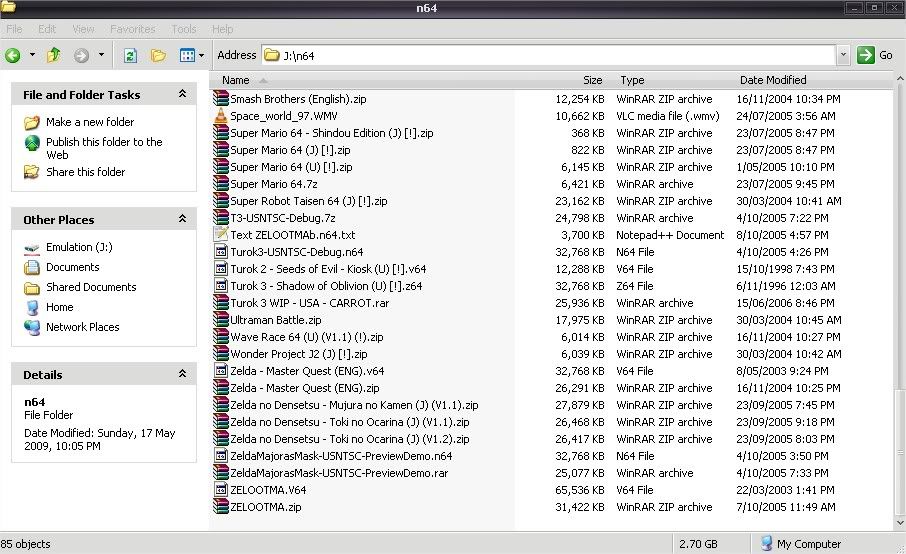The image size is (906, 554).
Task: Click Share this folder link
Action: [x=86, y=172]
